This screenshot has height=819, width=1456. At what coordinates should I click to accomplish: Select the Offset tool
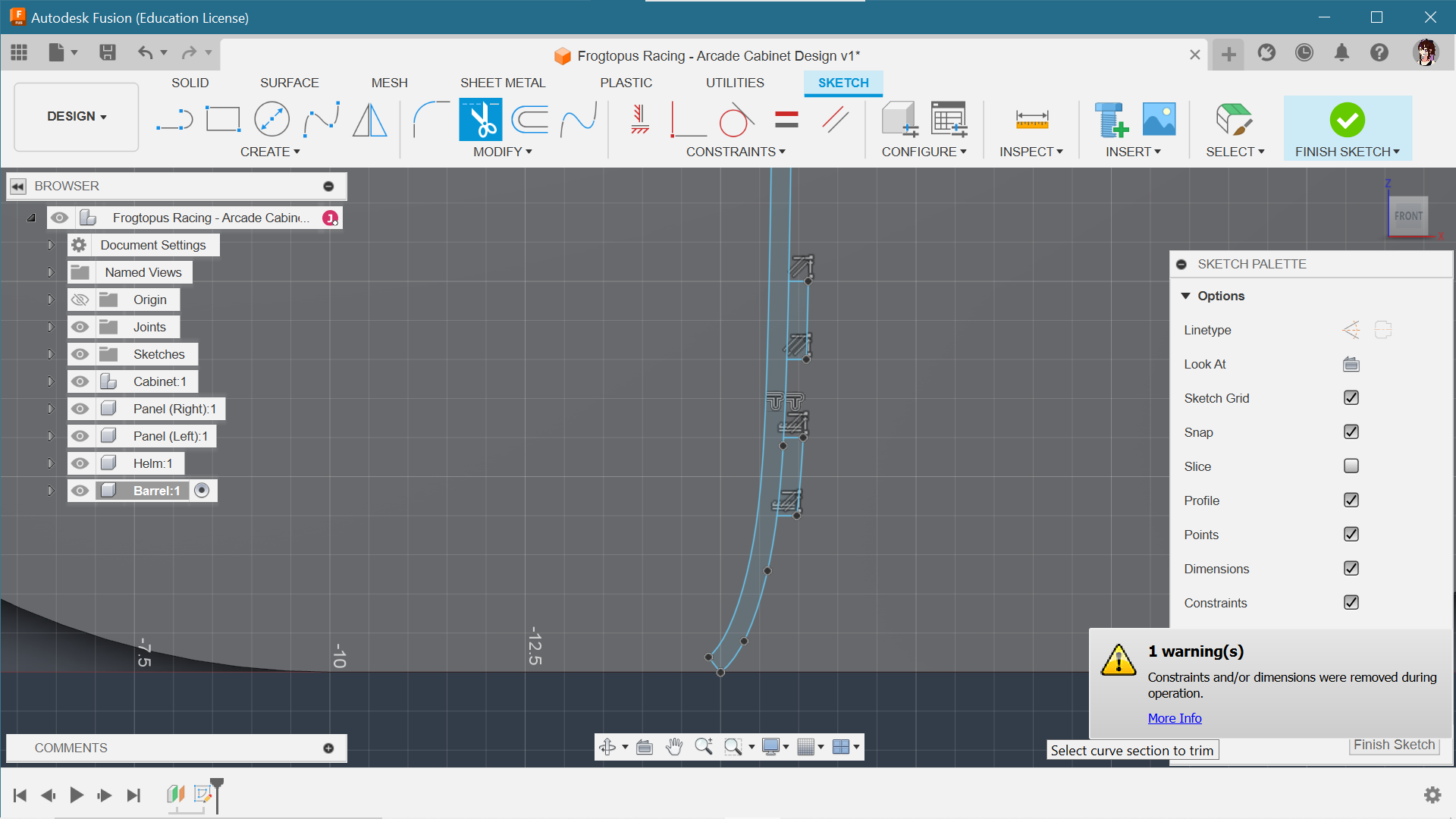click(529, 120)
